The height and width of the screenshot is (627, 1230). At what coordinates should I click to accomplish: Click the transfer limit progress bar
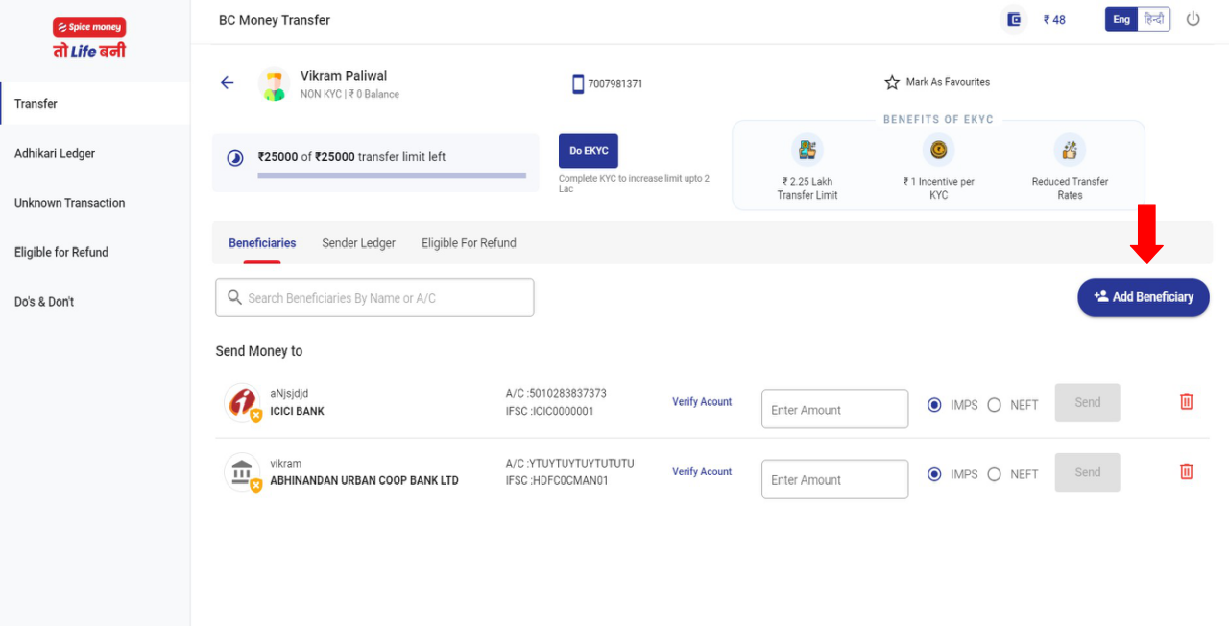(x=391, y=176)
